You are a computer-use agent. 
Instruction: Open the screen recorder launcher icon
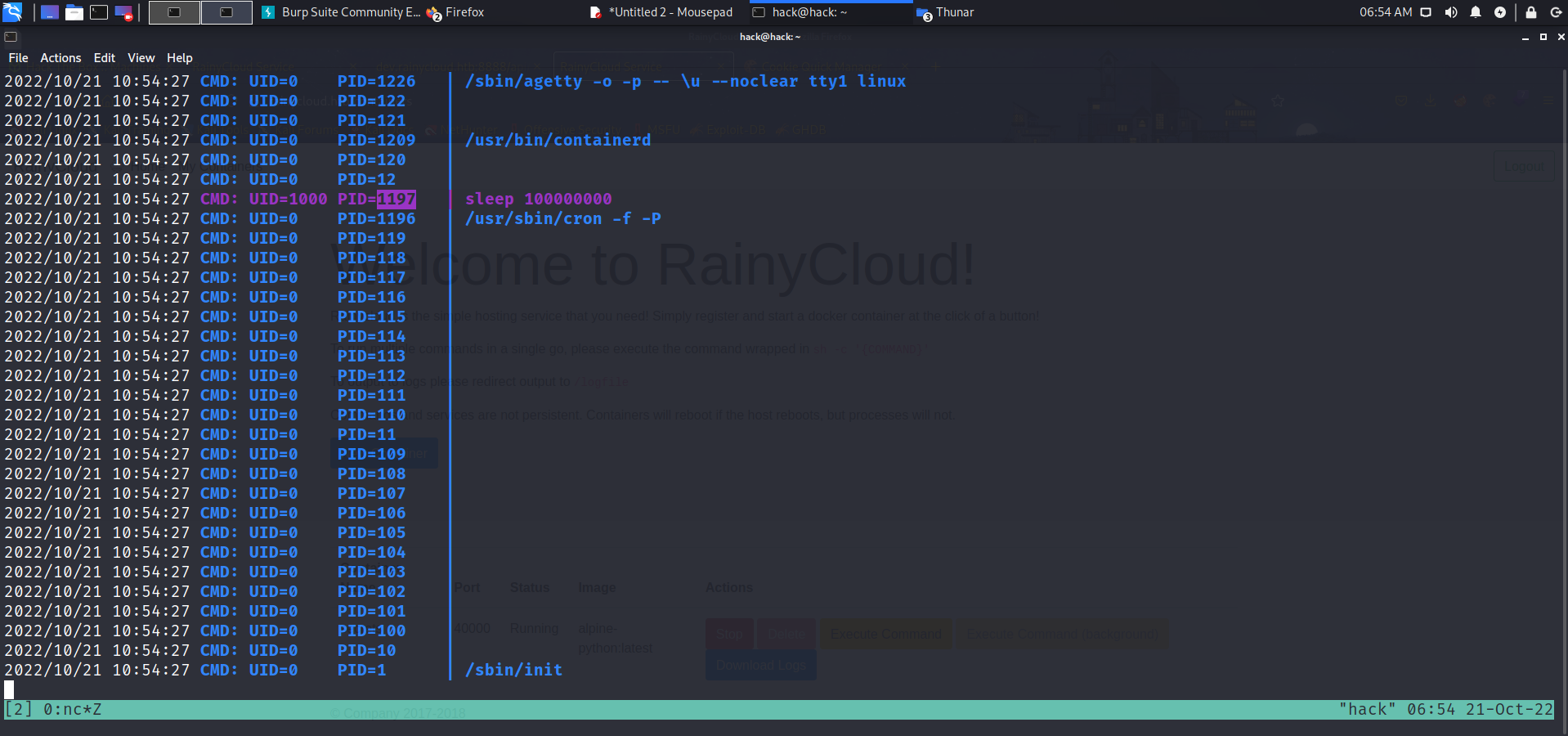pos(123,12)
